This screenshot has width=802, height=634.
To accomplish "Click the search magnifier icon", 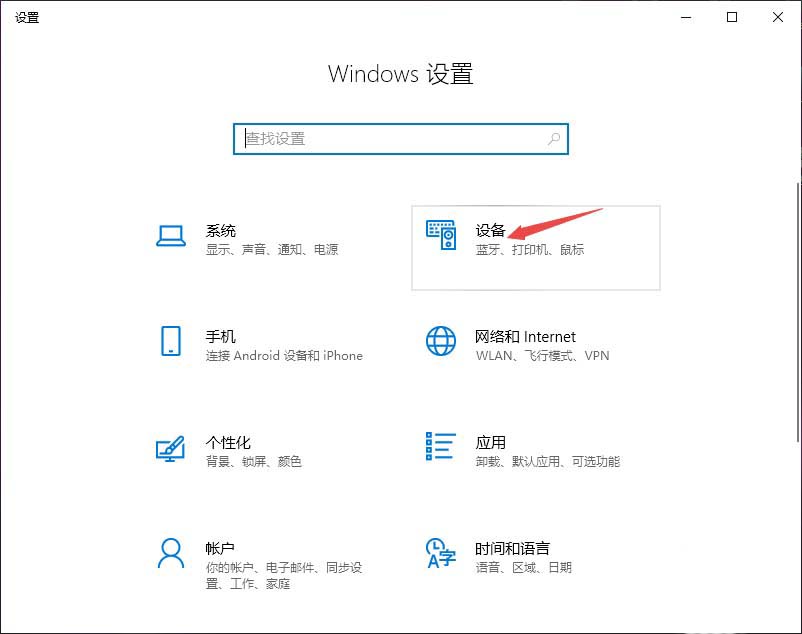I will (554, 139).
